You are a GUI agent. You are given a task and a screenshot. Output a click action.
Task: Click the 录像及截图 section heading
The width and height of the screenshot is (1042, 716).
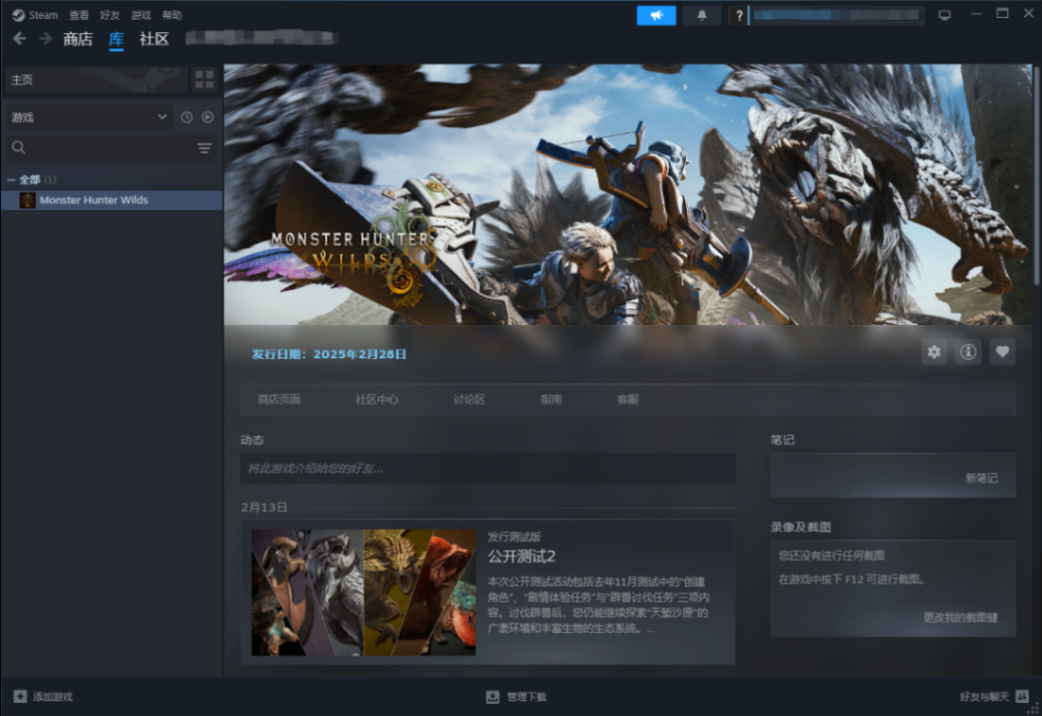(x=801, y=527)
